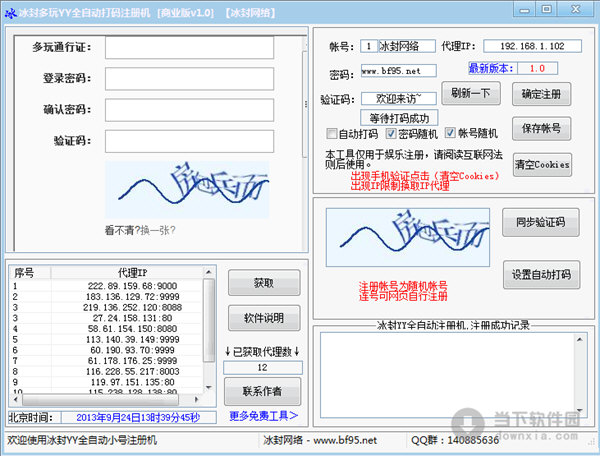
Task: Click the 同步验证码 button
Action: pyautogui.click(x=542, y=222)
